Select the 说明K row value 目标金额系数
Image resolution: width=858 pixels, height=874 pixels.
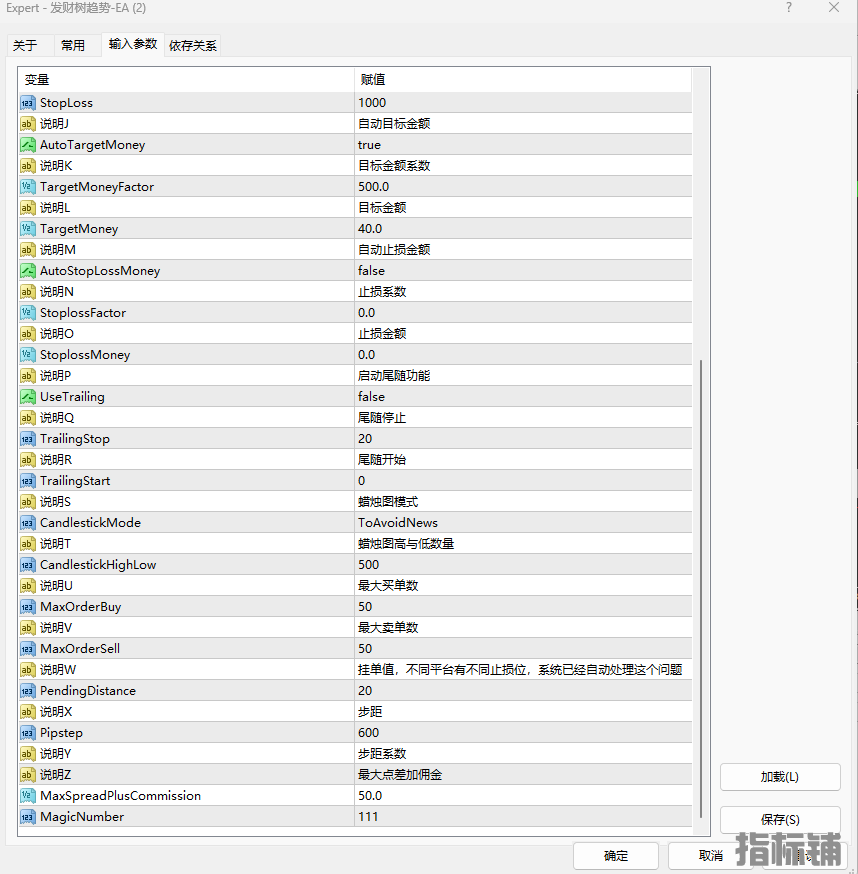[523, 166]
